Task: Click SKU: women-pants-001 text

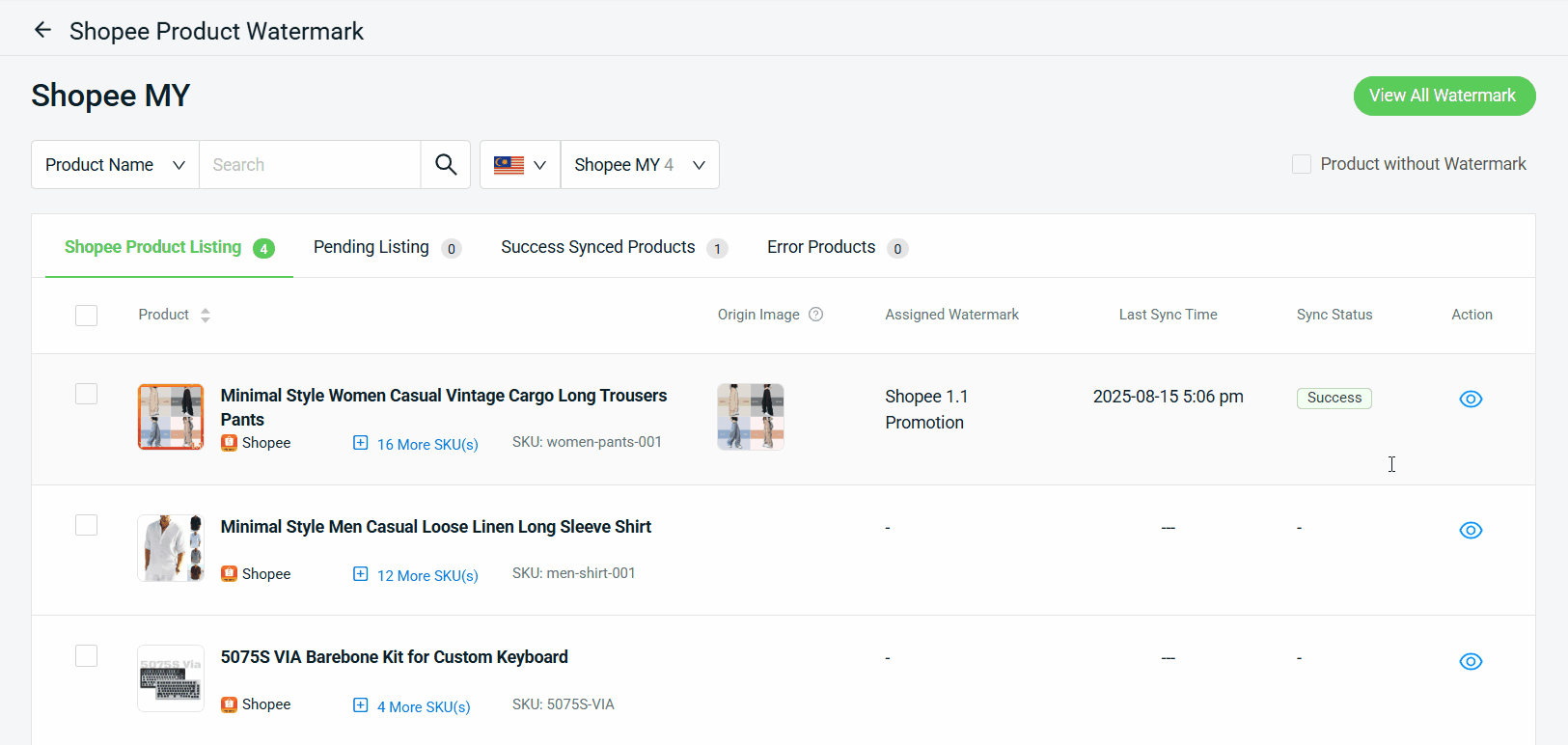Action: (x=587, y=442)
